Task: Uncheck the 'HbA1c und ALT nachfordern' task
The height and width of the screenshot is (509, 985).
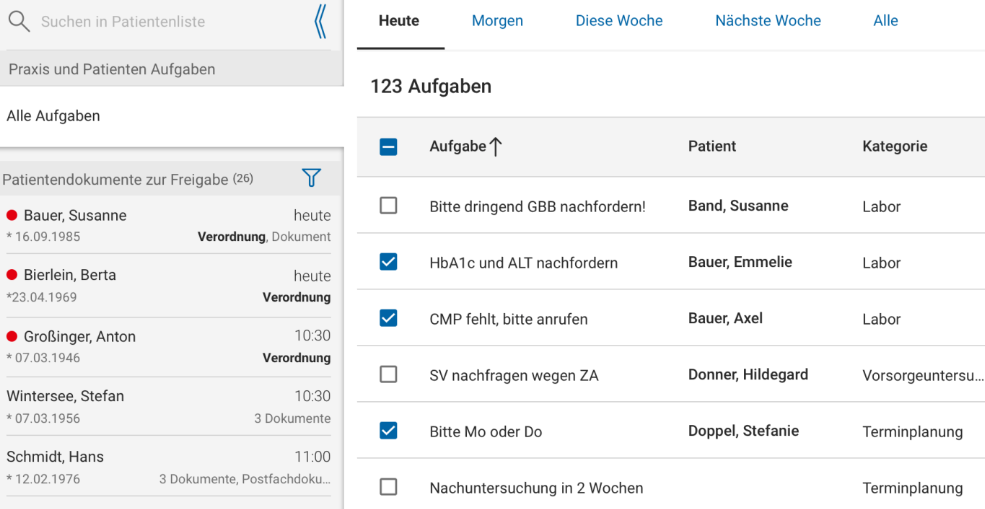Action: point(389,262)
